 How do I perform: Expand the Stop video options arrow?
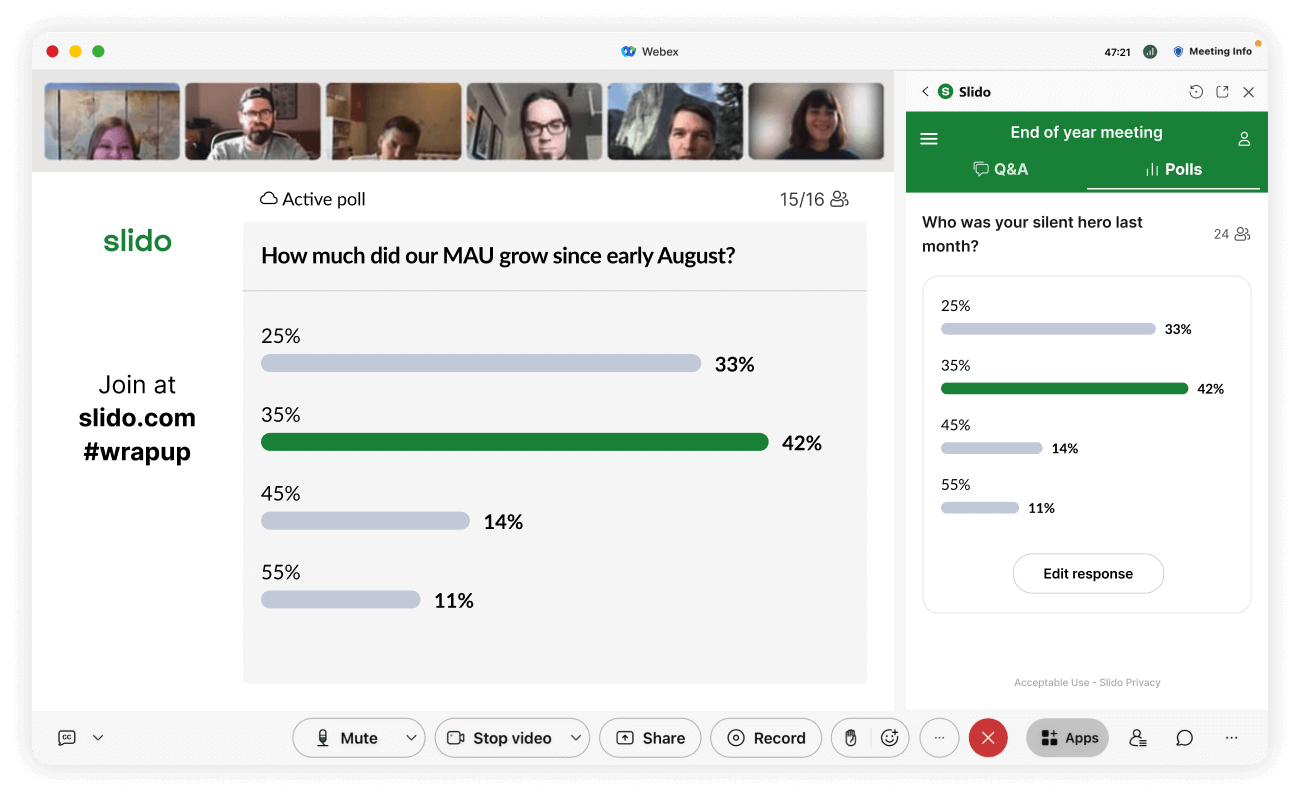pos(575,738)
